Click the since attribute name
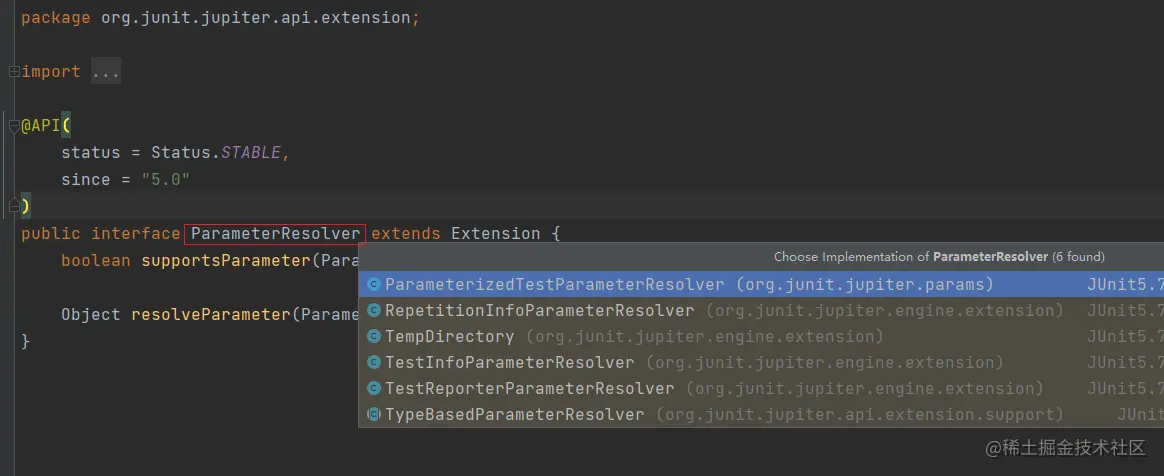1164x476 pixels. click(85, 180)
